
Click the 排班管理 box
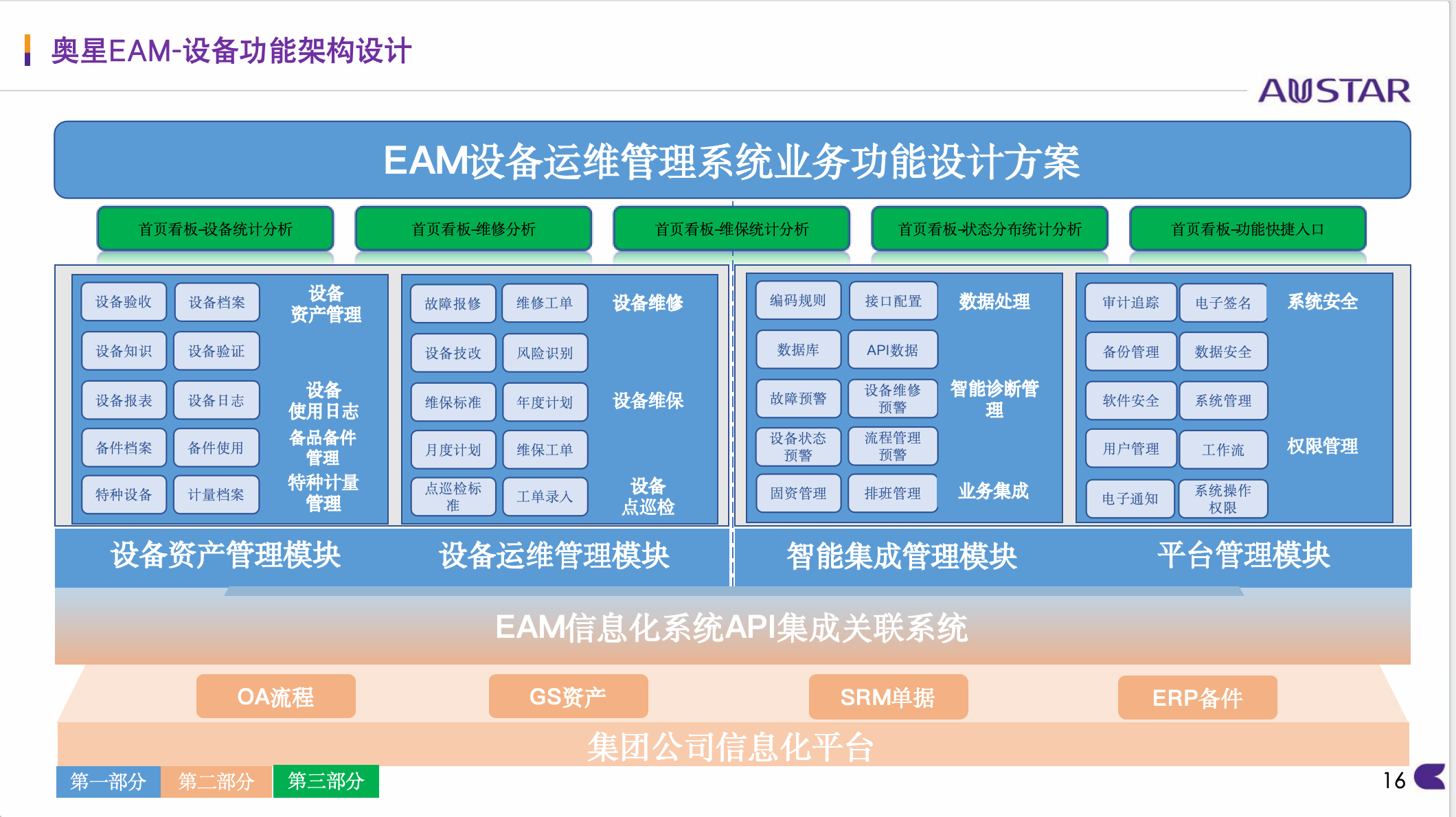pos(893,493)
